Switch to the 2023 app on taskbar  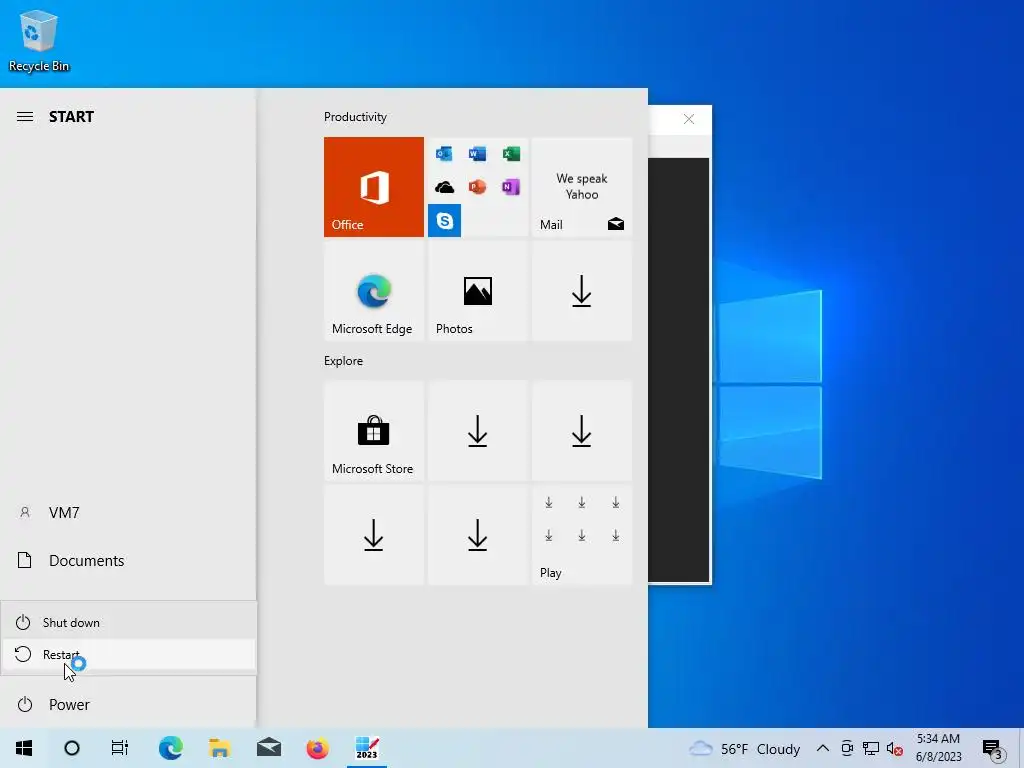(x=367, y=748)
